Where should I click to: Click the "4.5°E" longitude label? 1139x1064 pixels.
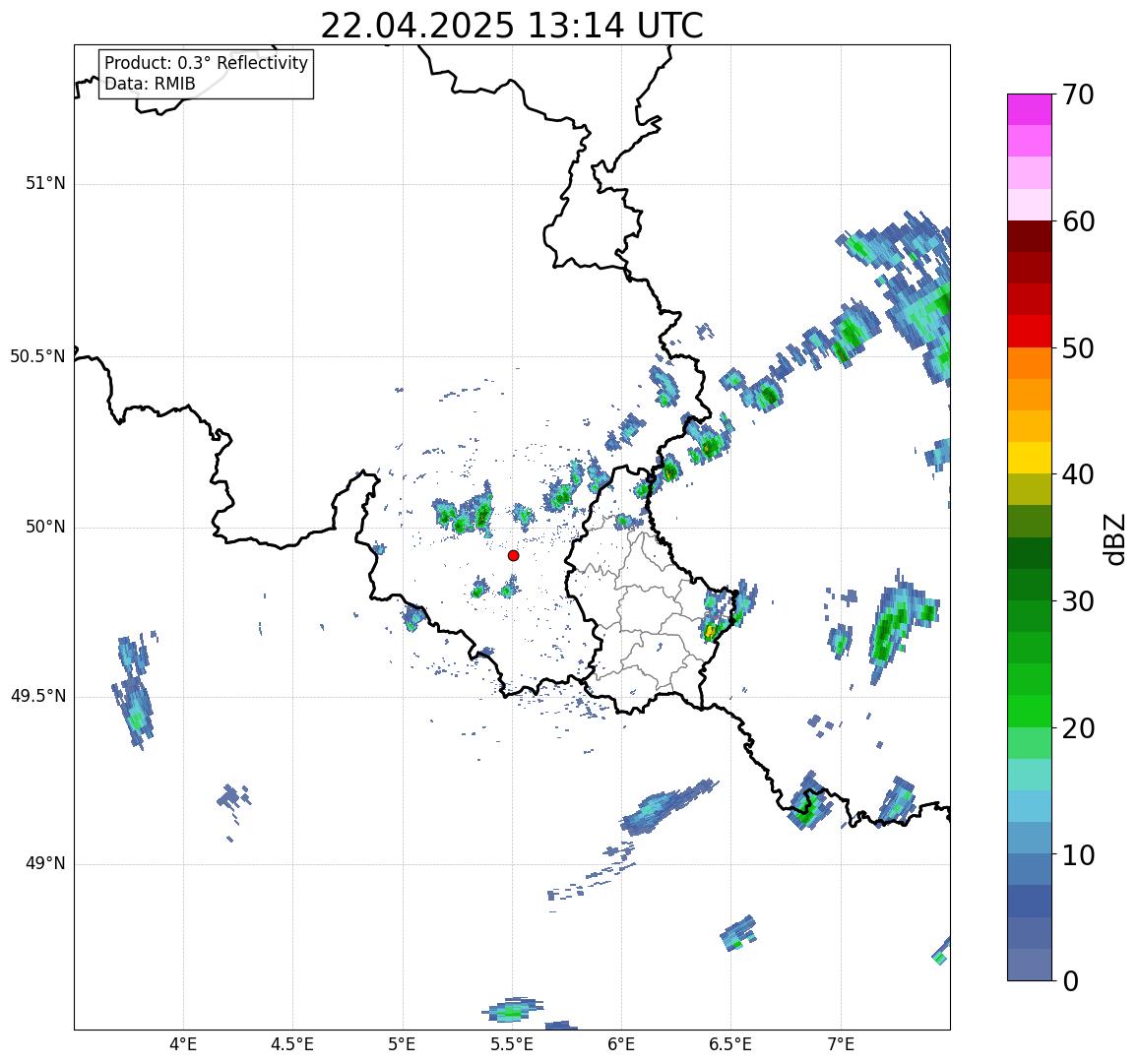click(x=292, y=1044)
